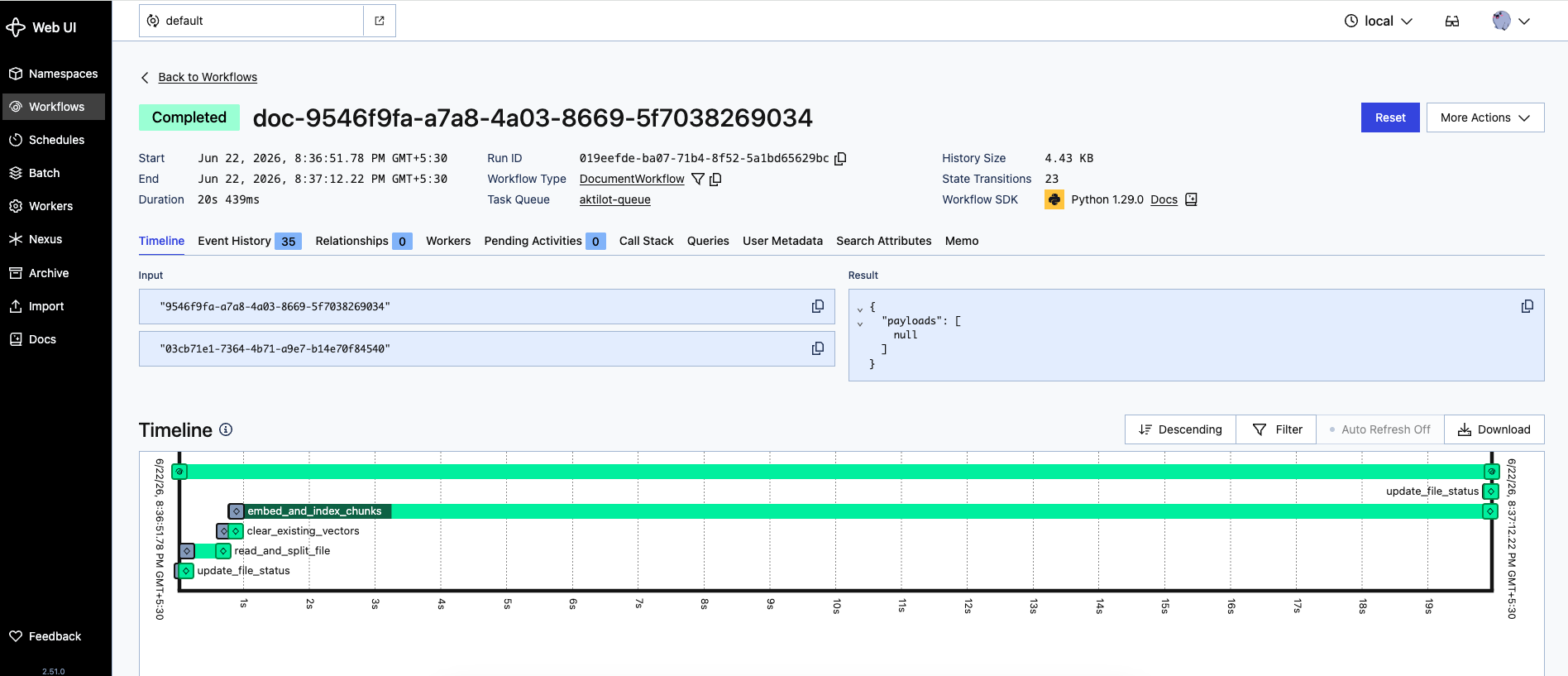Open the Memo tab
Screen dimensions: 1568x676
click(x=962, y=241)
